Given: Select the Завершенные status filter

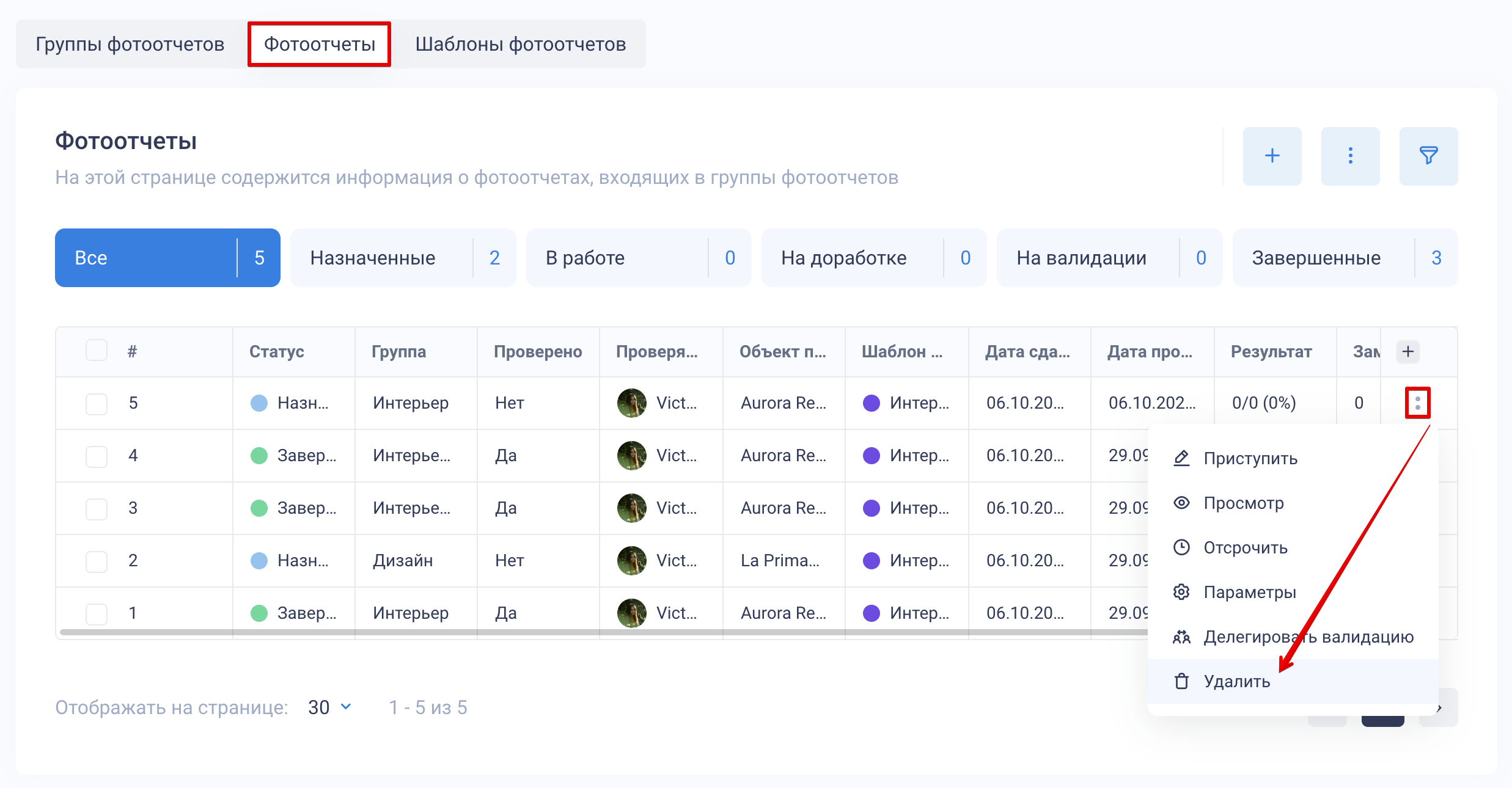Looking at the screenshot, I should click(x=1344, y=258).
